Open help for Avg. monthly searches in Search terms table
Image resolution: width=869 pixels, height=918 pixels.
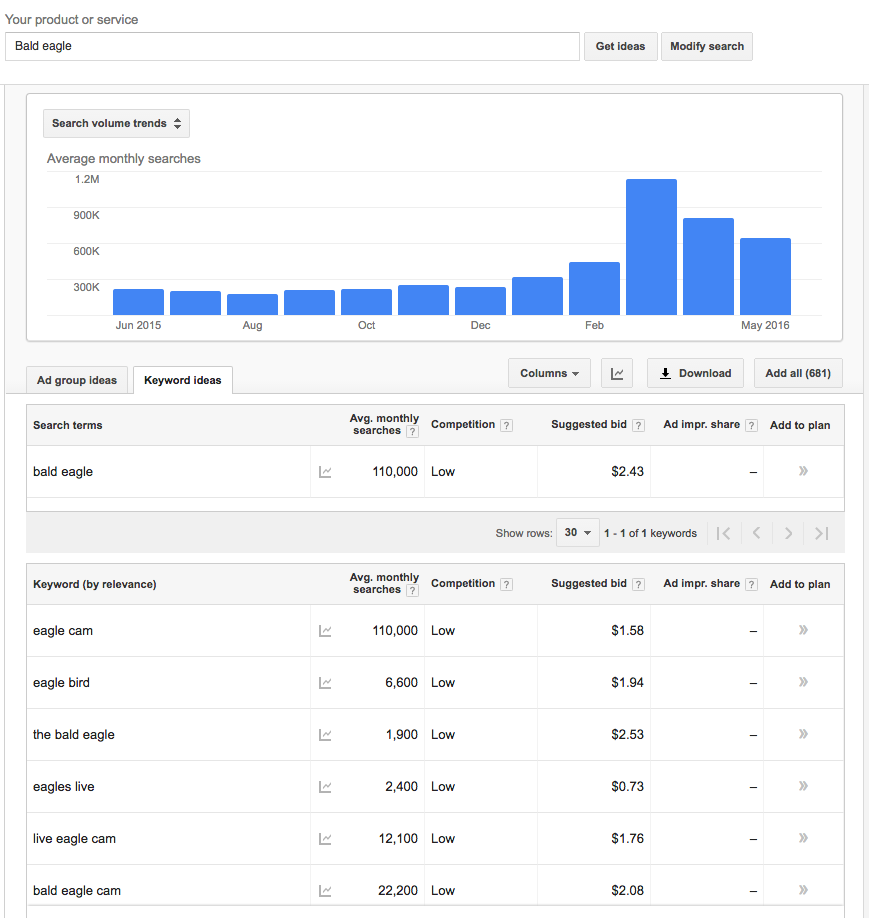tap(412, 431)
